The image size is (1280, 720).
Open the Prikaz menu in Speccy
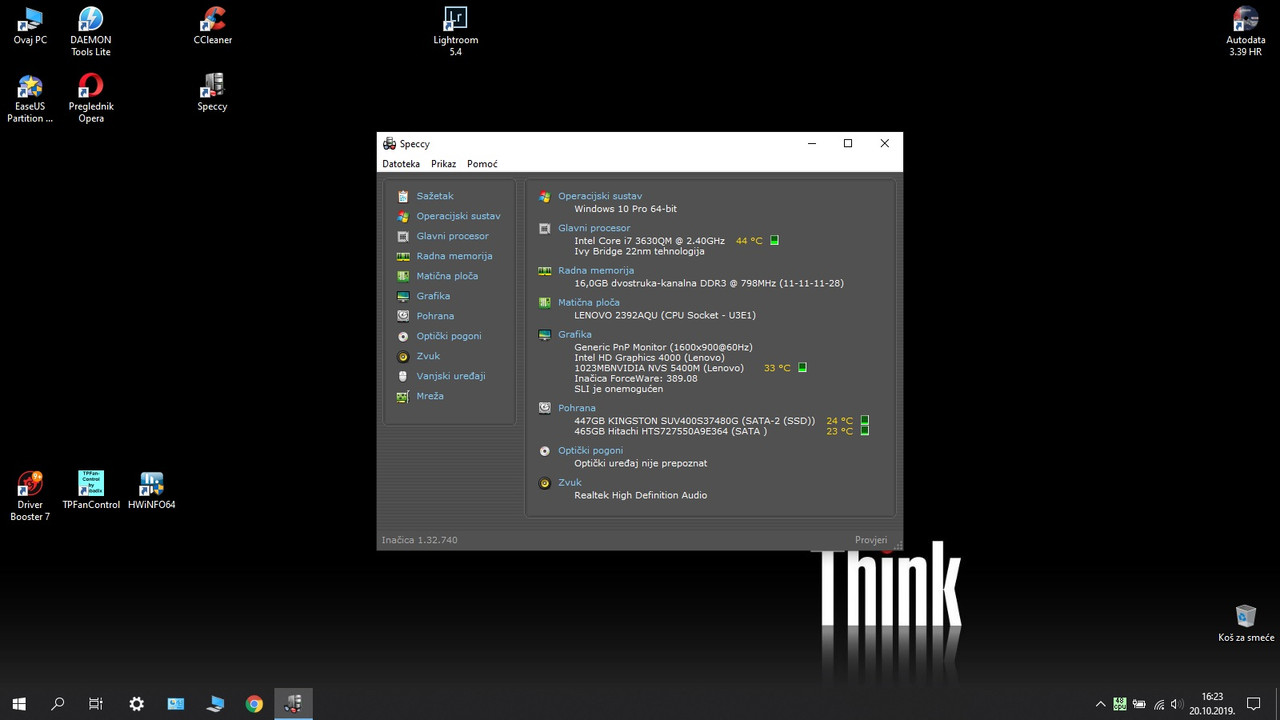443,164
